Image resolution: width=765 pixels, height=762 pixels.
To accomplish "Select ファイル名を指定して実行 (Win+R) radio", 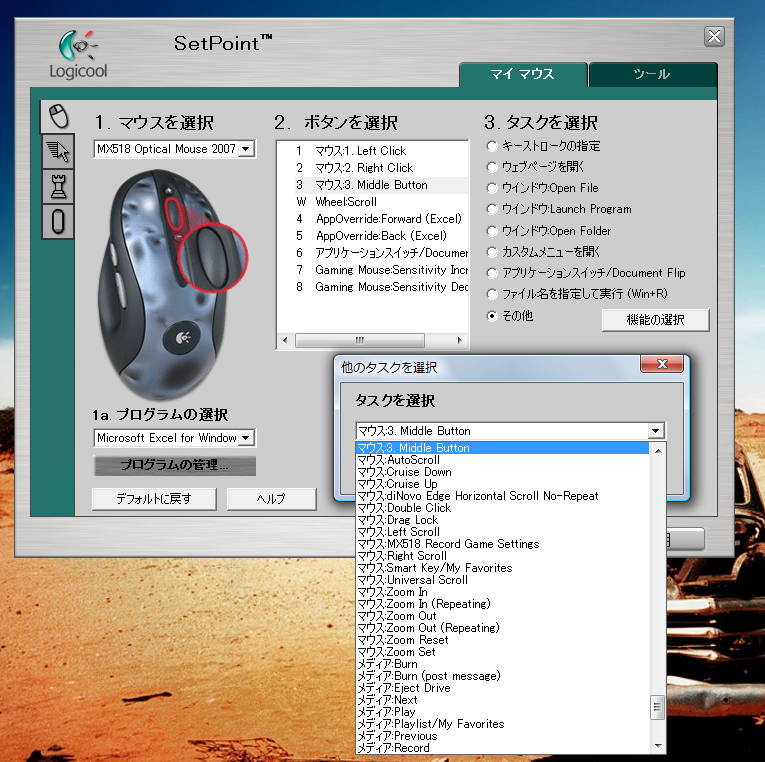I will tap(492, 294).
